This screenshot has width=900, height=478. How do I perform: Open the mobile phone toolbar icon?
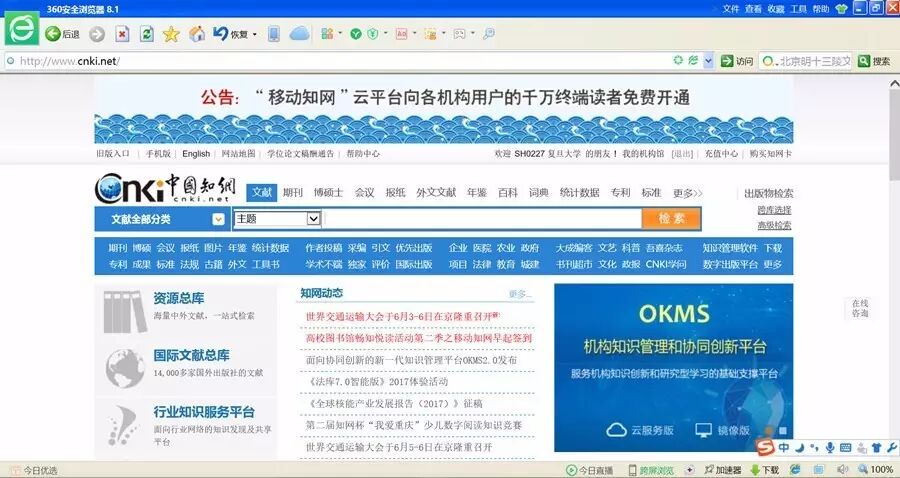[x=274, y=34]
